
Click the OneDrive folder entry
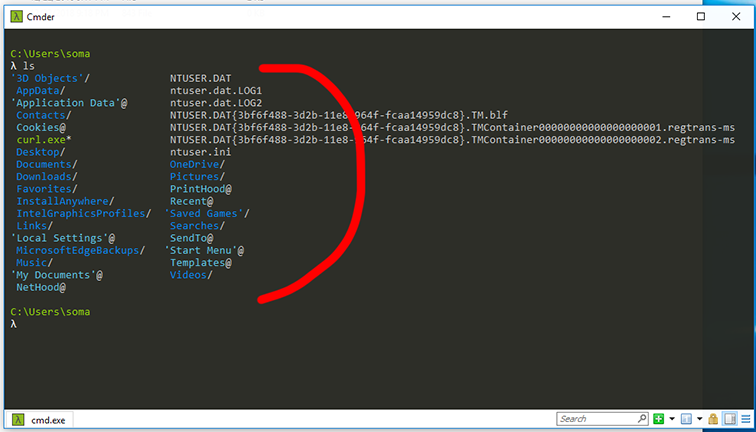tap(197, 164)
